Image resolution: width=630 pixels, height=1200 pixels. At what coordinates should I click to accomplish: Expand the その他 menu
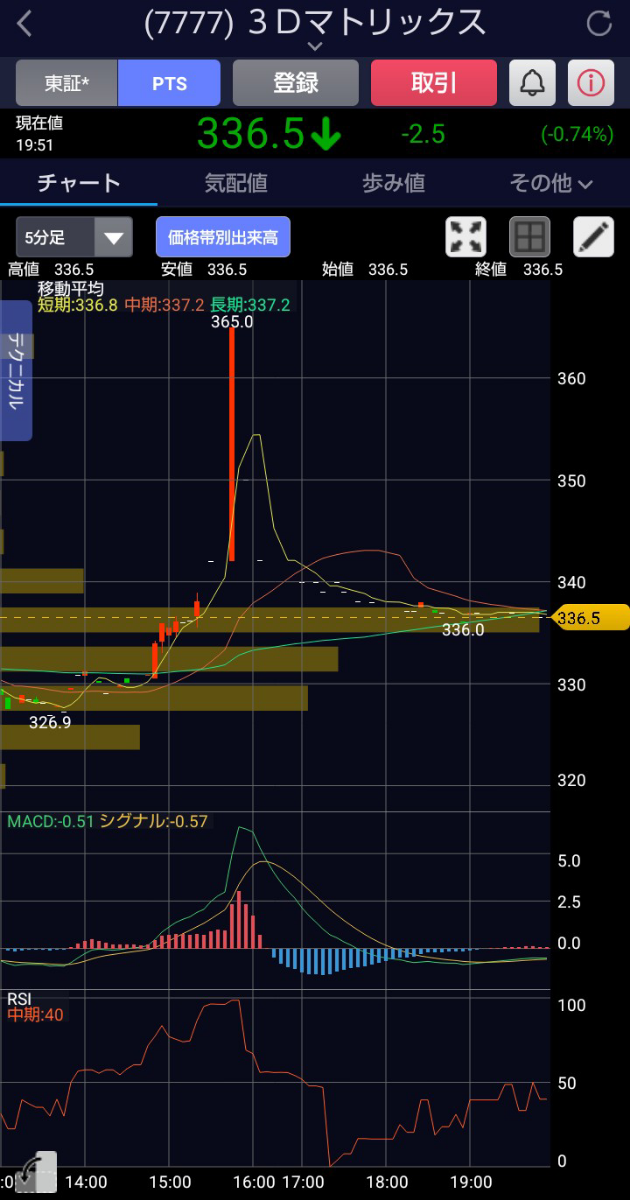point(551,183)
